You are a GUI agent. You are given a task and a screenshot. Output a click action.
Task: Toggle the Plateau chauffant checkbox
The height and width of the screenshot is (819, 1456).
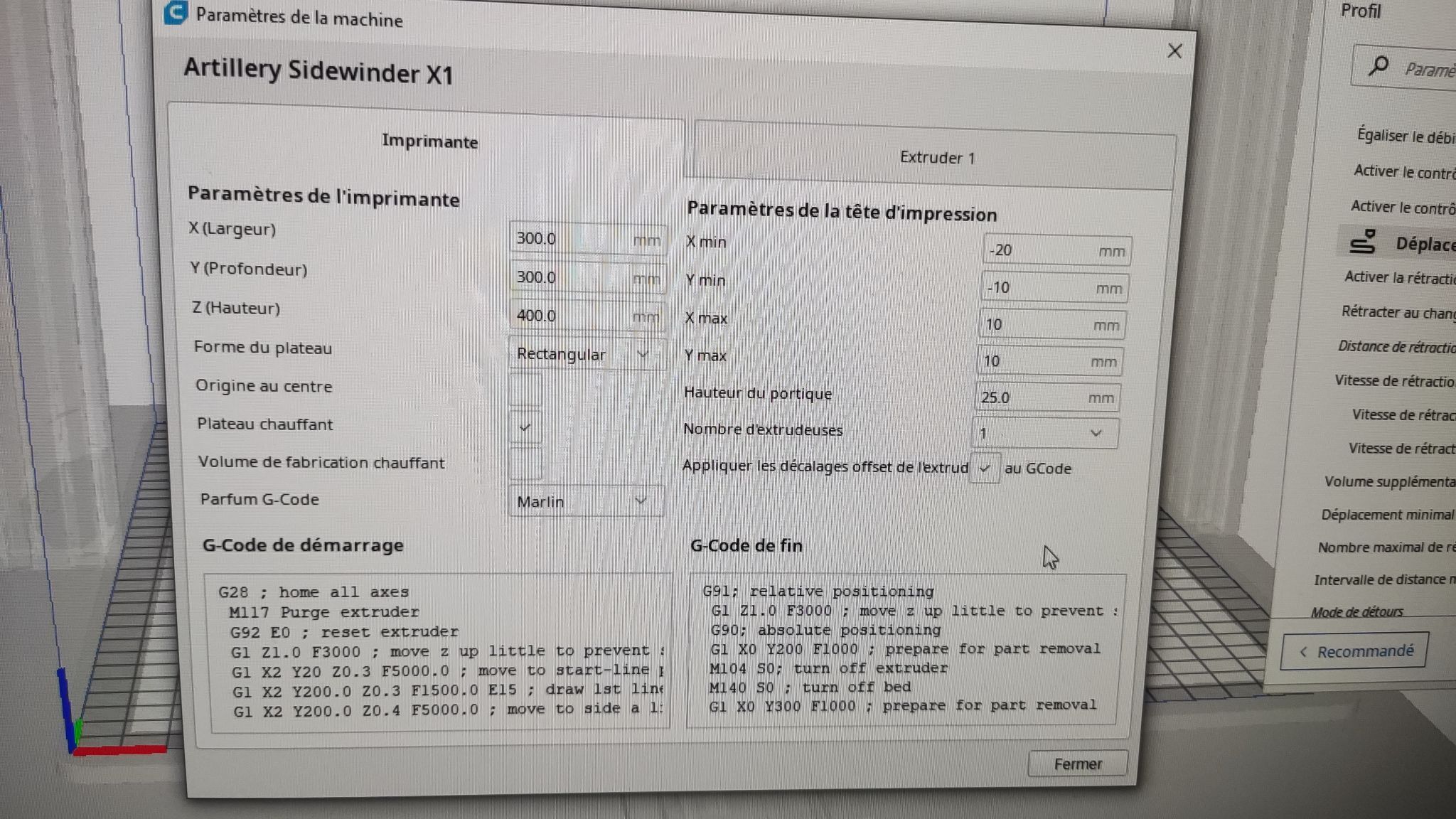(525, 427)
